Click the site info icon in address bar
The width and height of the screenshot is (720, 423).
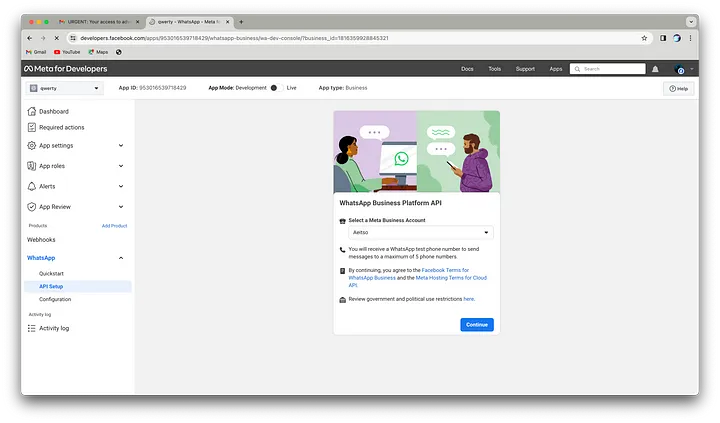tap(73, 38)
